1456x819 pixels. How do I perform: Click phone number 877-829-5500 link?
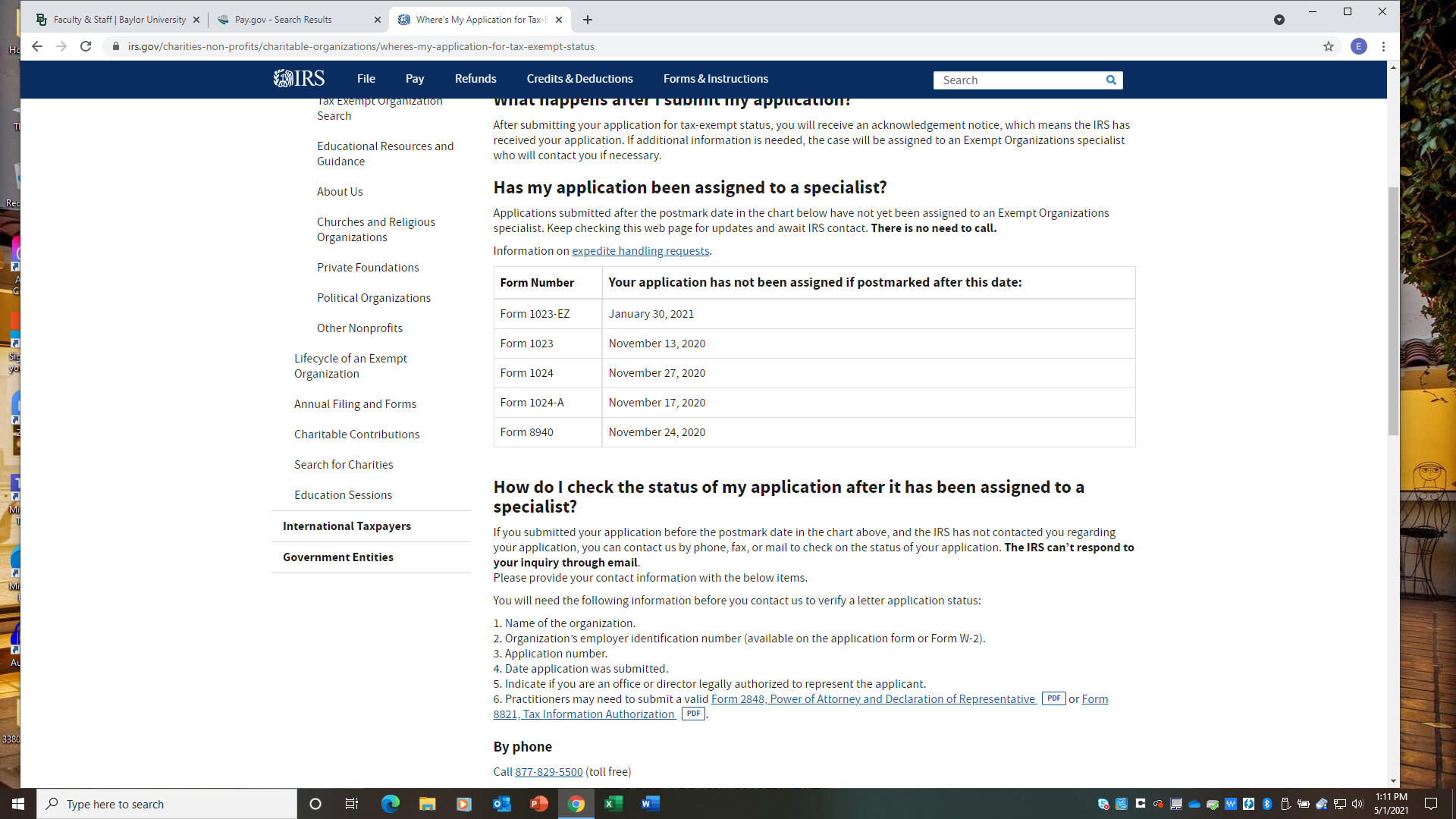[x=548, y=772]
